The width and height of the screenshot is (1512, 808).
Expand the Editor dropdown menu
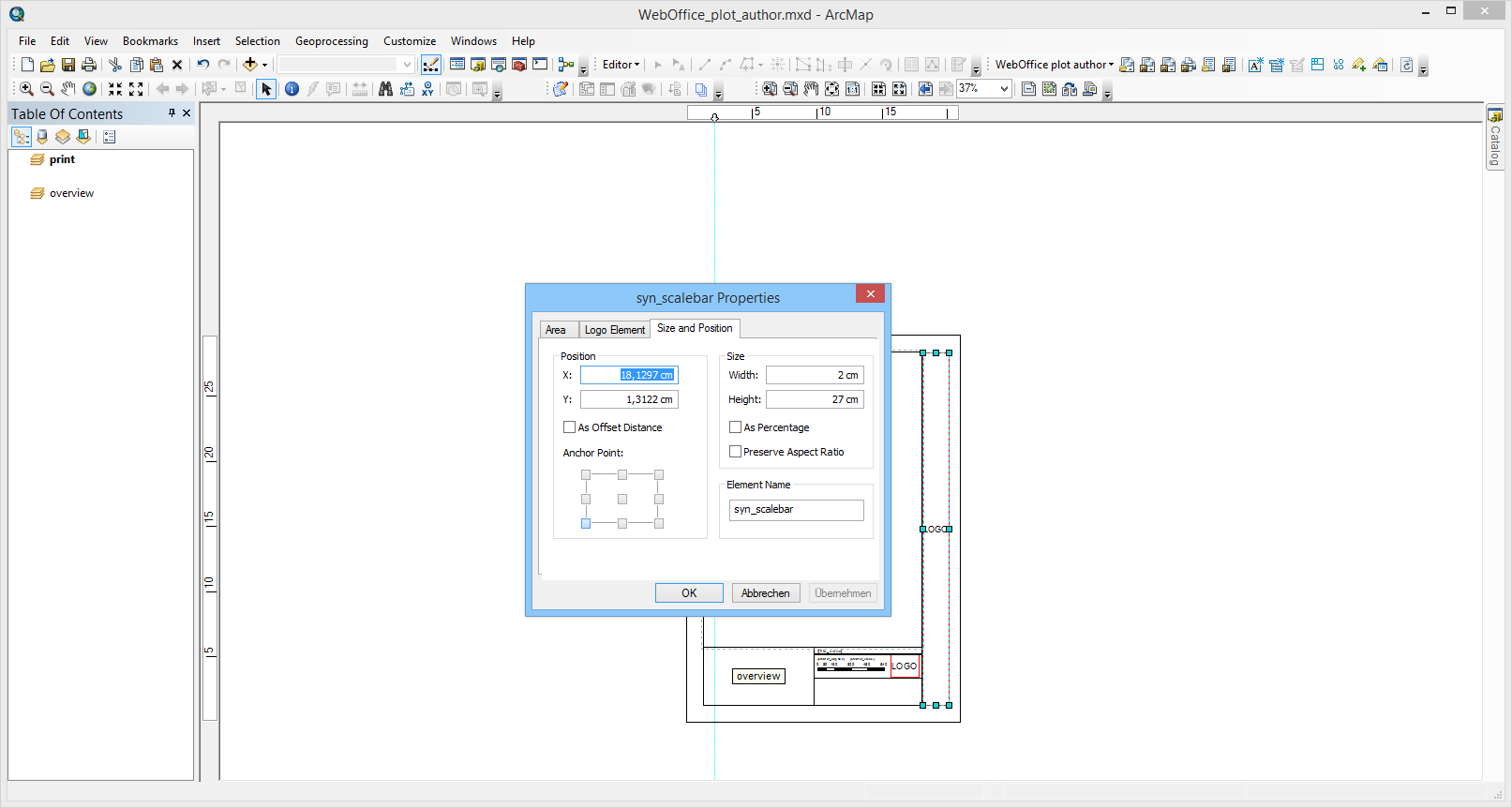pyautogui.click(x=621, y=65)
